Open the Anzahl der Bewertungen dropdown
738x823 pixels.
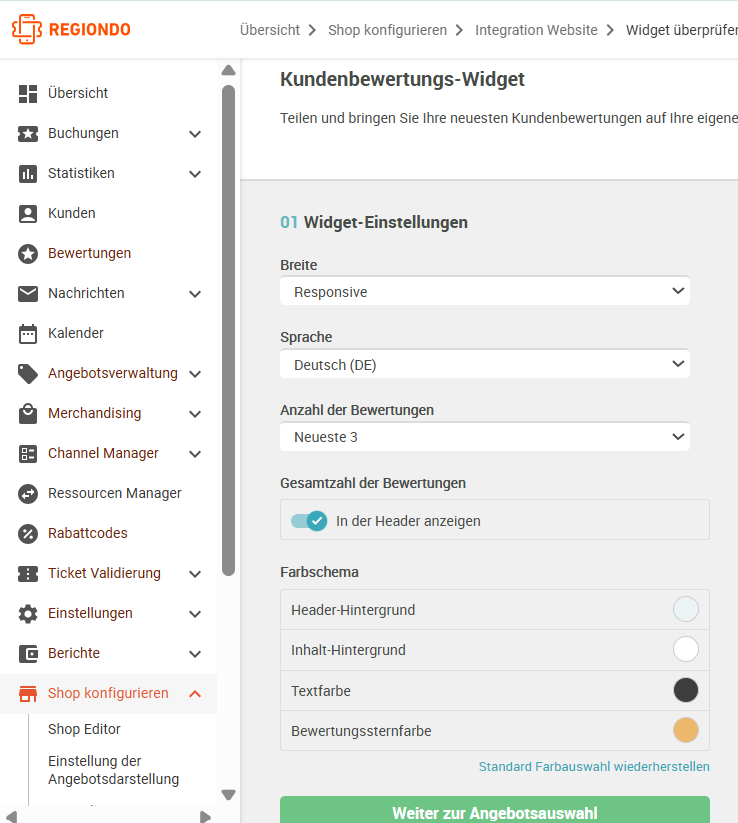(x=484, y=437)
